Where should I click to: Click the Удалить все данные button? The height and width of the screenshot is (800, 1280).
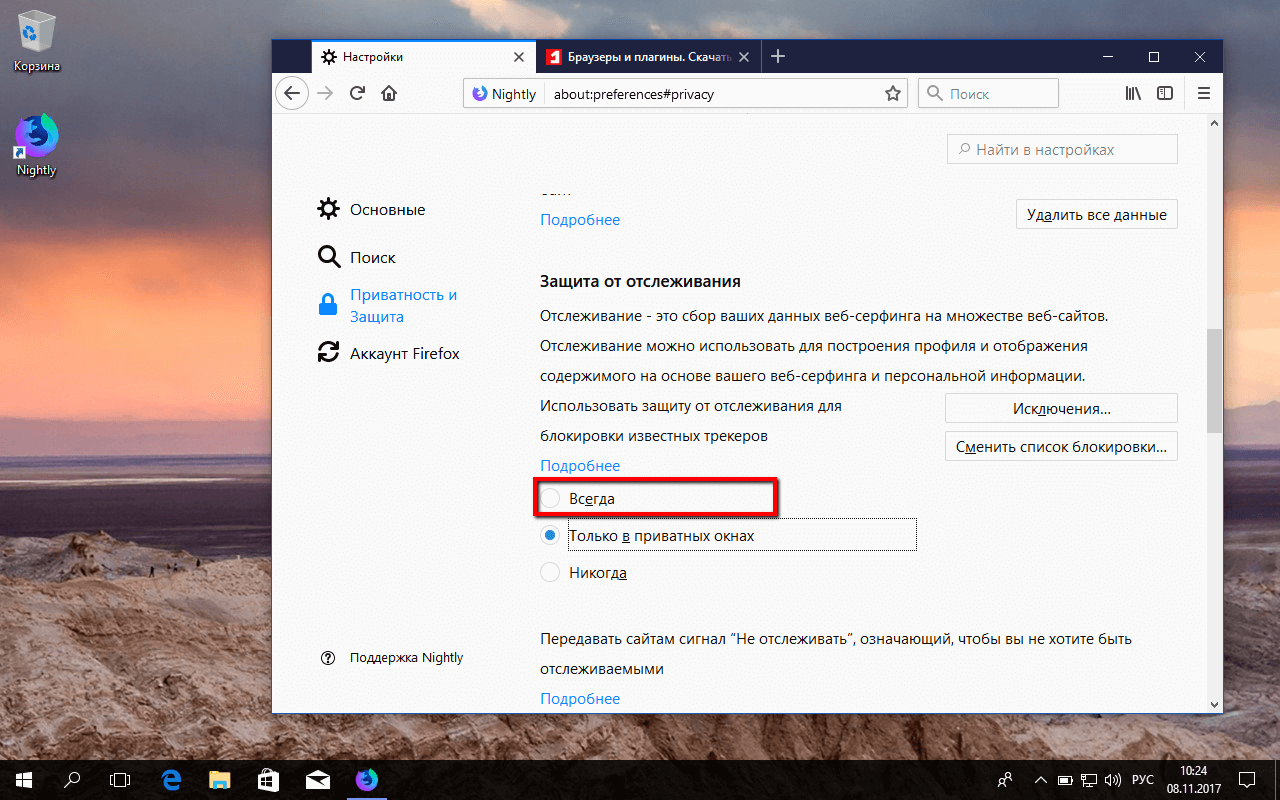click(1096, 213)
